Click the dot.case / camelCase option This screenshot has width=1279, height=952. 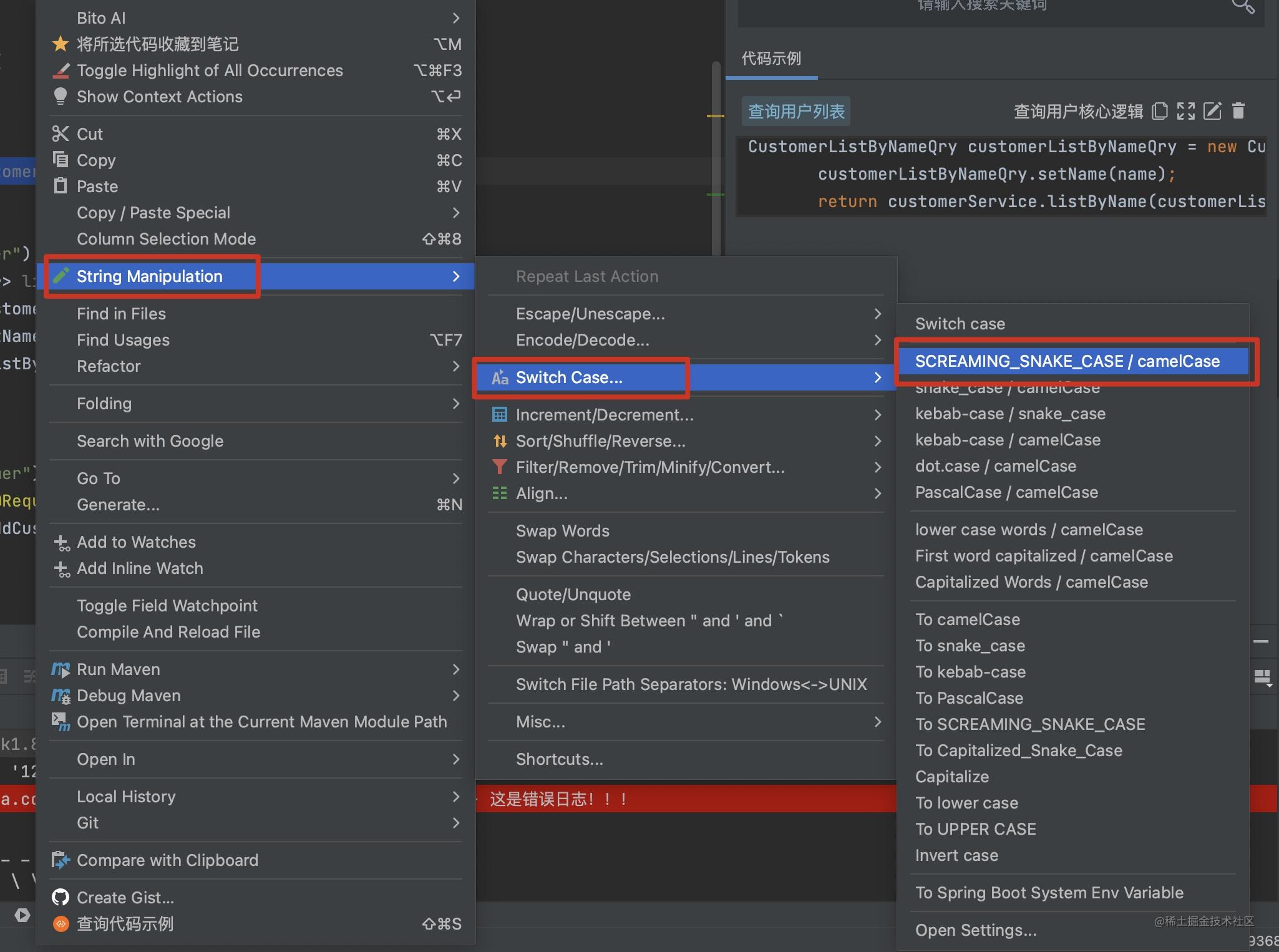pyautogui.click(x=1073, y=466)
